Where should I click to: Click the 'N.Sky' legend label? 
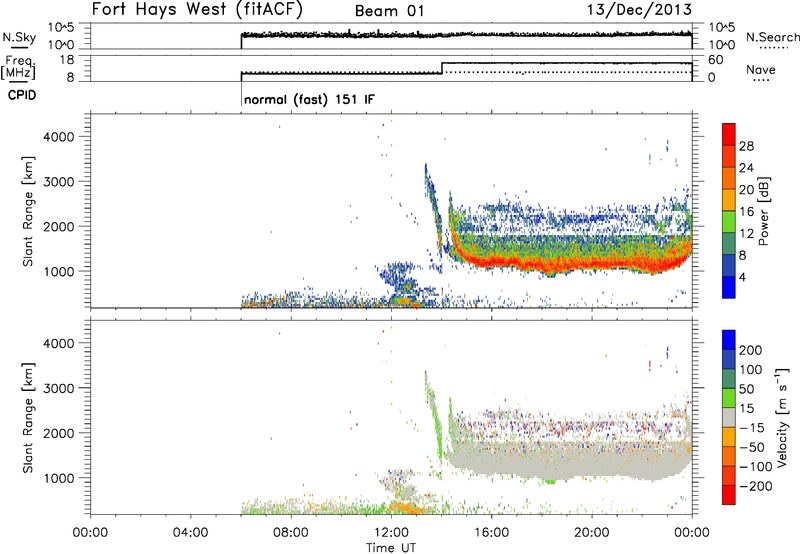tap(19, 37)
